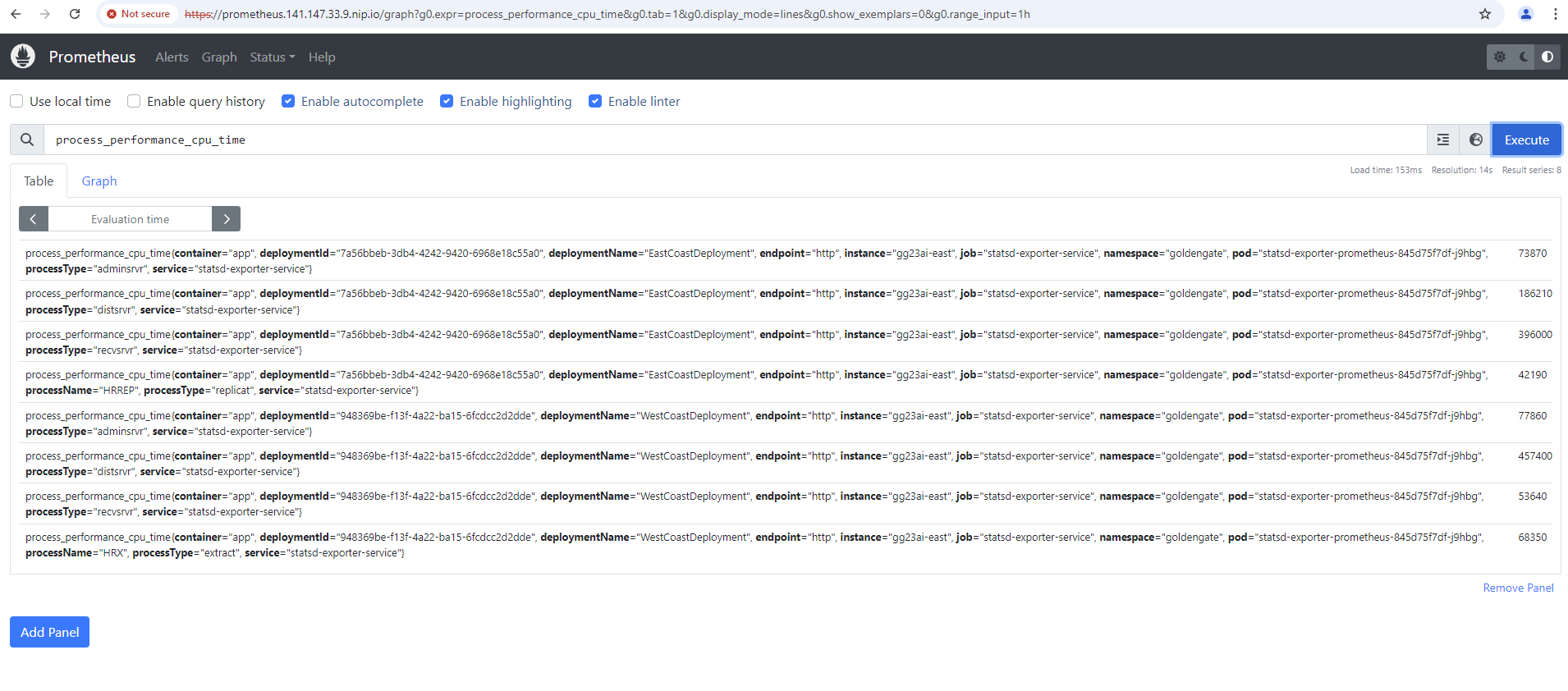Image resolution: width=1568 pixels, height=691 pixels.
Task: Reload the page with refresh icon
Action: [75, 14]
